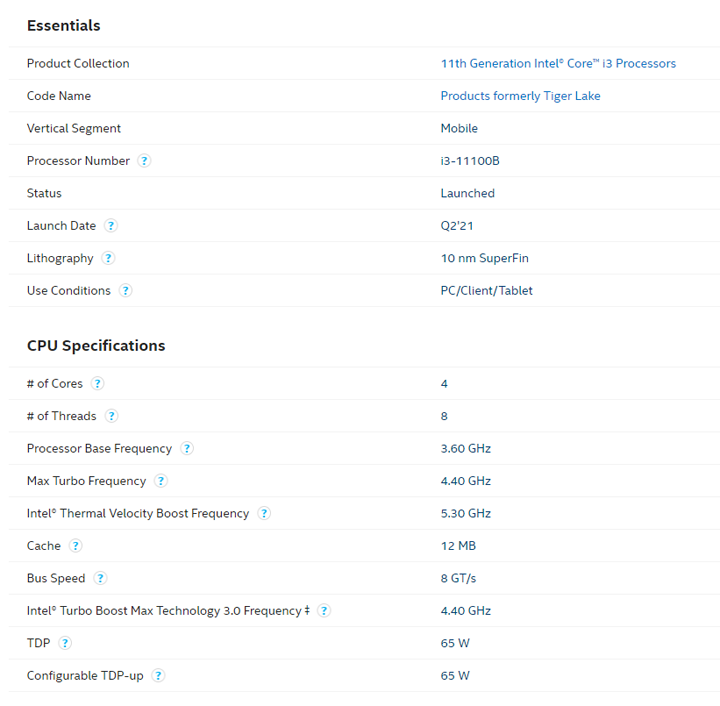720x706 pixels.
Task: Show help for Max Turbo Frequency
Action: point(160,481)
